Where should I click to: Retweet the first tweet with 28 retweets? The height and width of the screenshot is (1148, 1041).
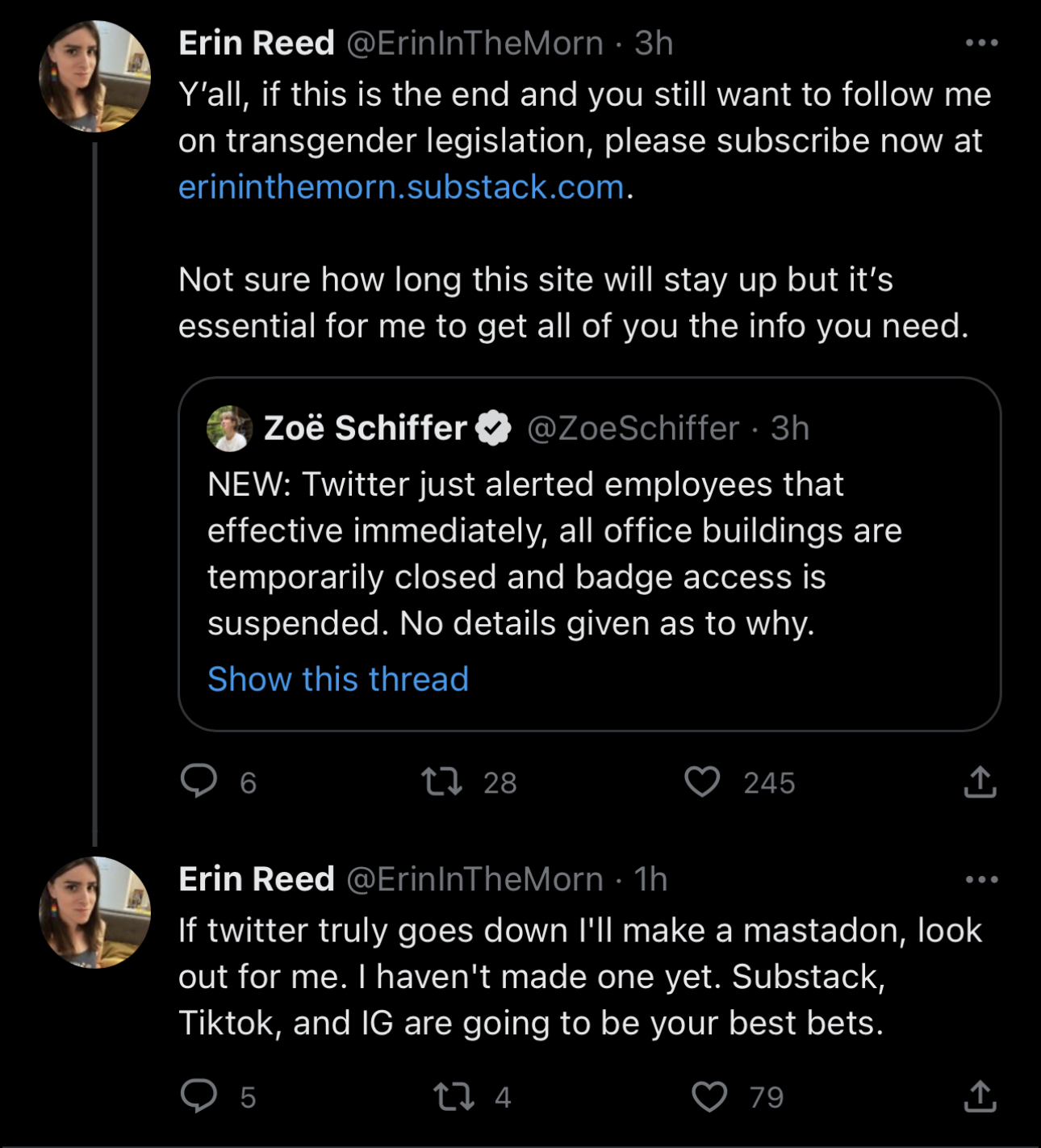coord(442,781)
